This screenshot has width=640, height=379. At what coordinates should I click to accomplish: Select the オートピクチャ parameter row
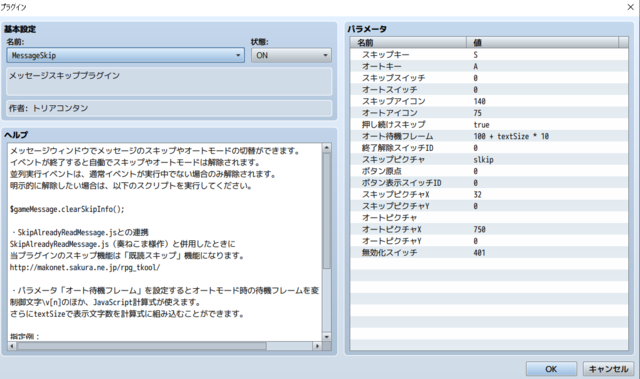click(x=489, y=217)
